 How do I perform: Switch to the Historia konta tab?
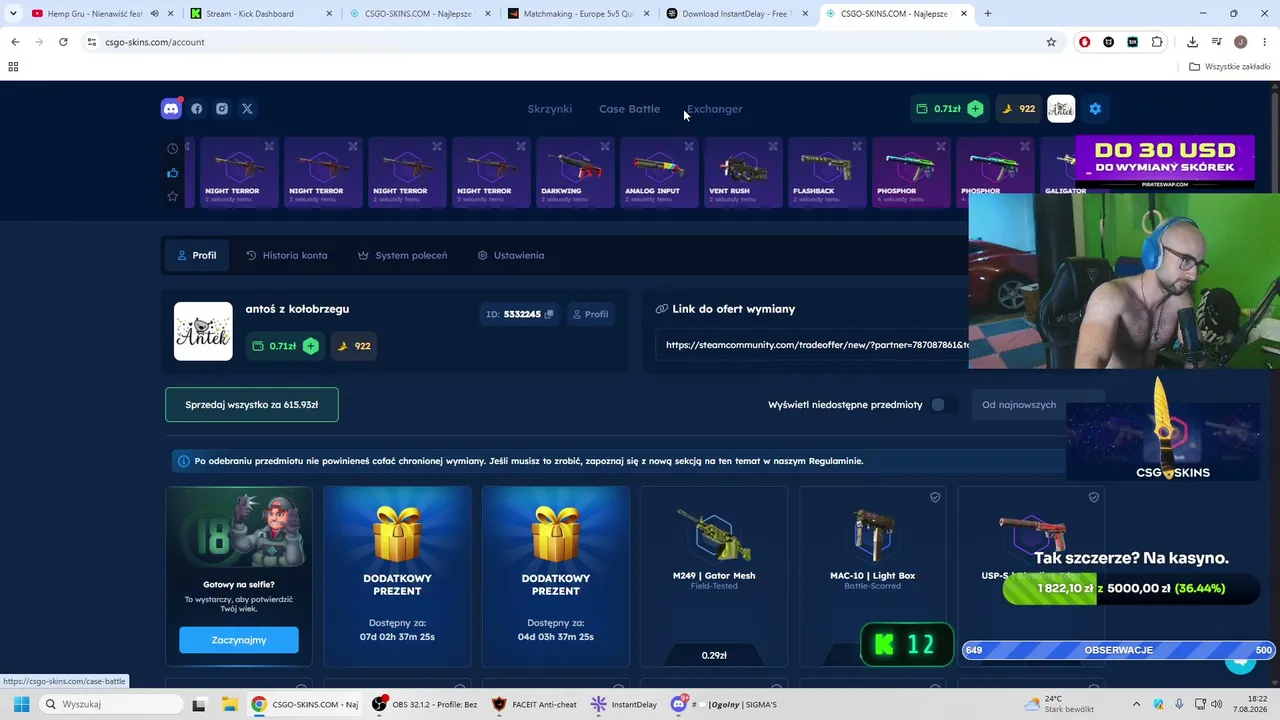[287, 255]
